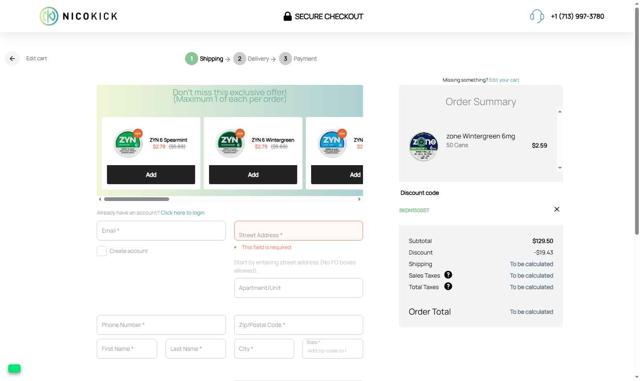Open Total Taxes help question mark
The height and width of the screenshot is (381, 640).
[x=448, y=286]
